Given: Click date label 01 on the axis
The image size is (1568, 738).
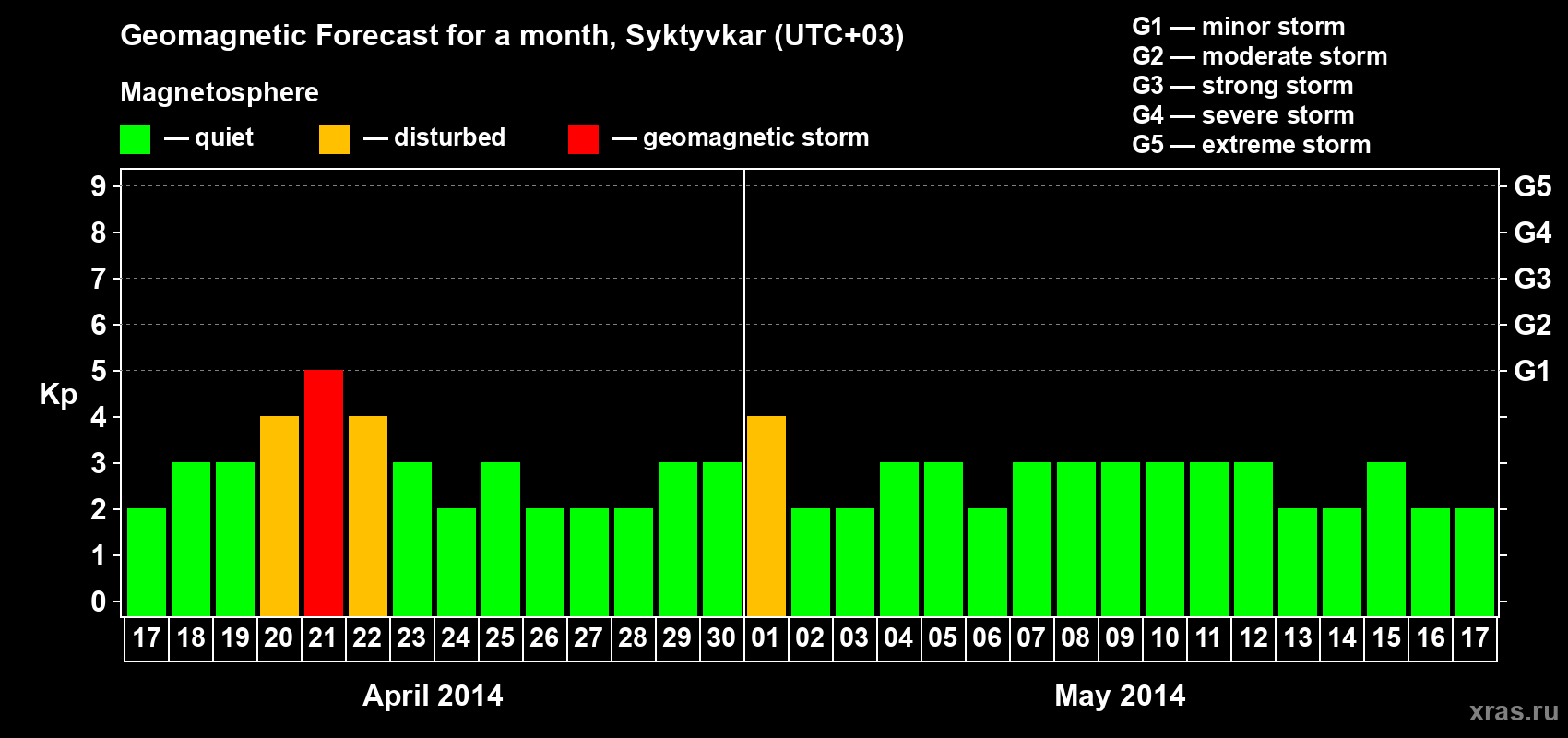Looking at the screenshot, I should (766, 638).
